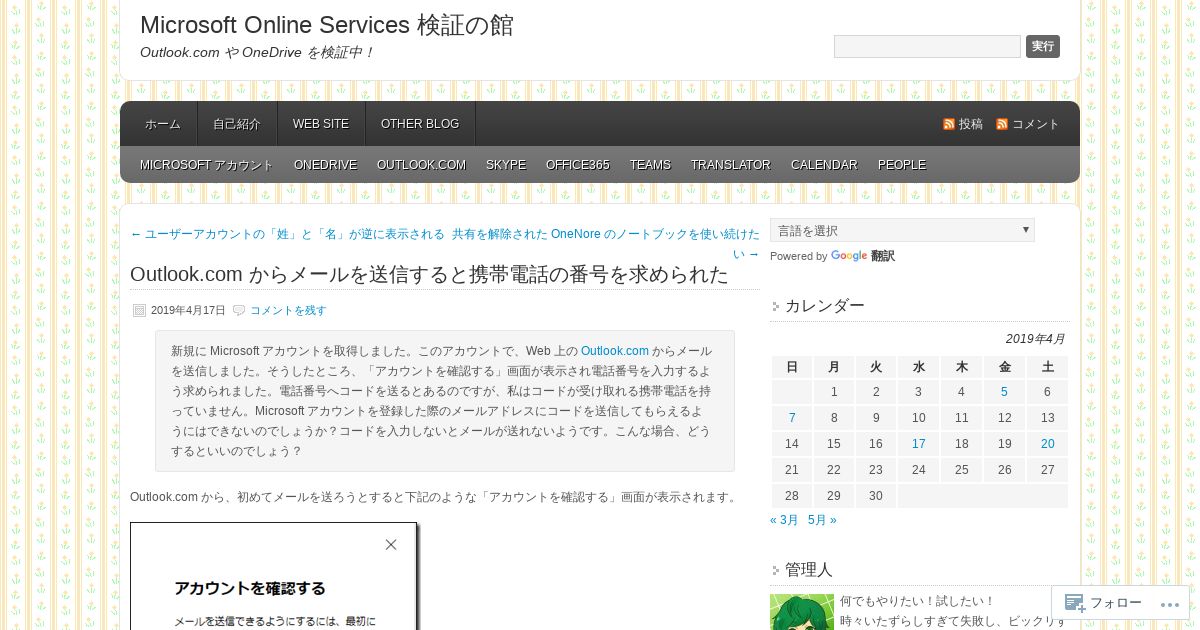Open calendar date 17
1200x630 pixels.
pos(919,444)
